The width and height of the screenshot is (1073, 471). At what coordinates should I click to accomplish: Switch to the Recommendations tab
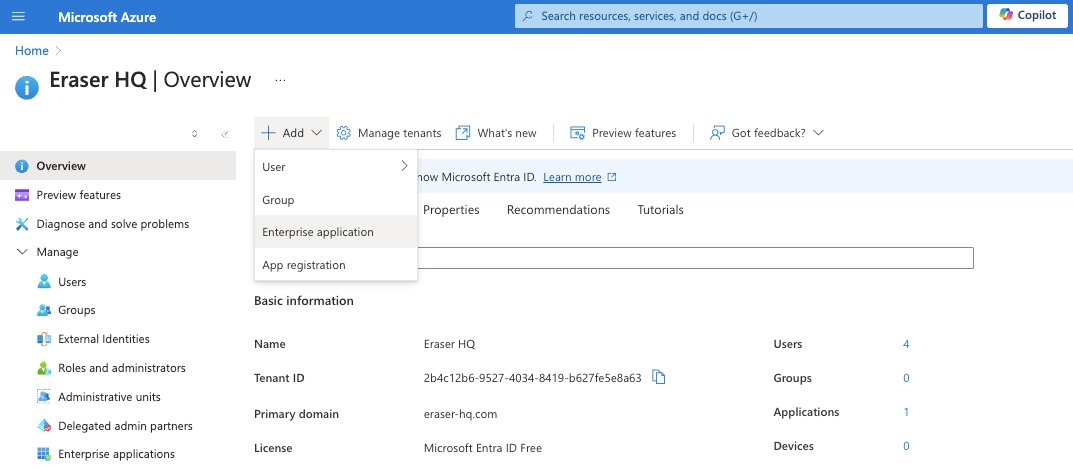point(558,209)
